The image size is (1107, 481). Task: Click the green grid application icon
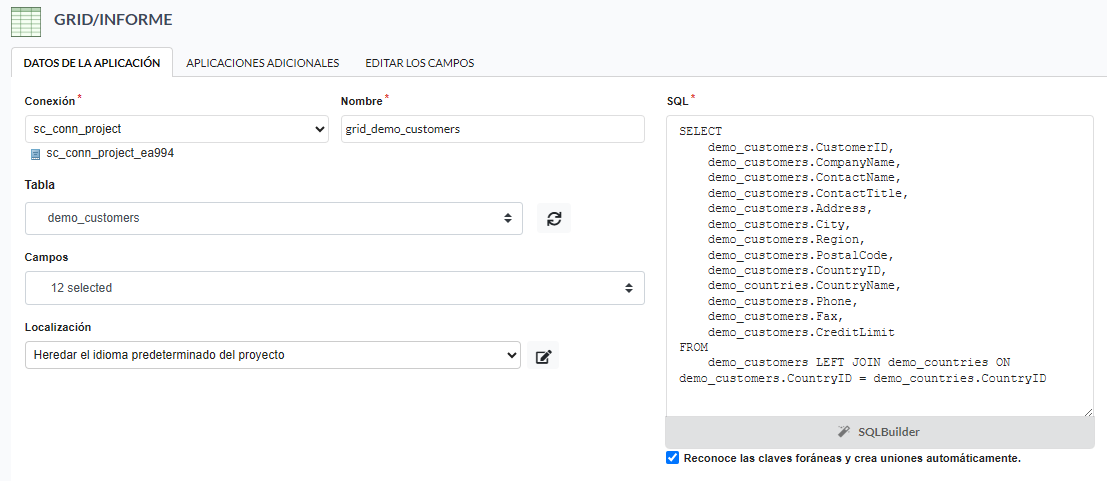[25, 20]
